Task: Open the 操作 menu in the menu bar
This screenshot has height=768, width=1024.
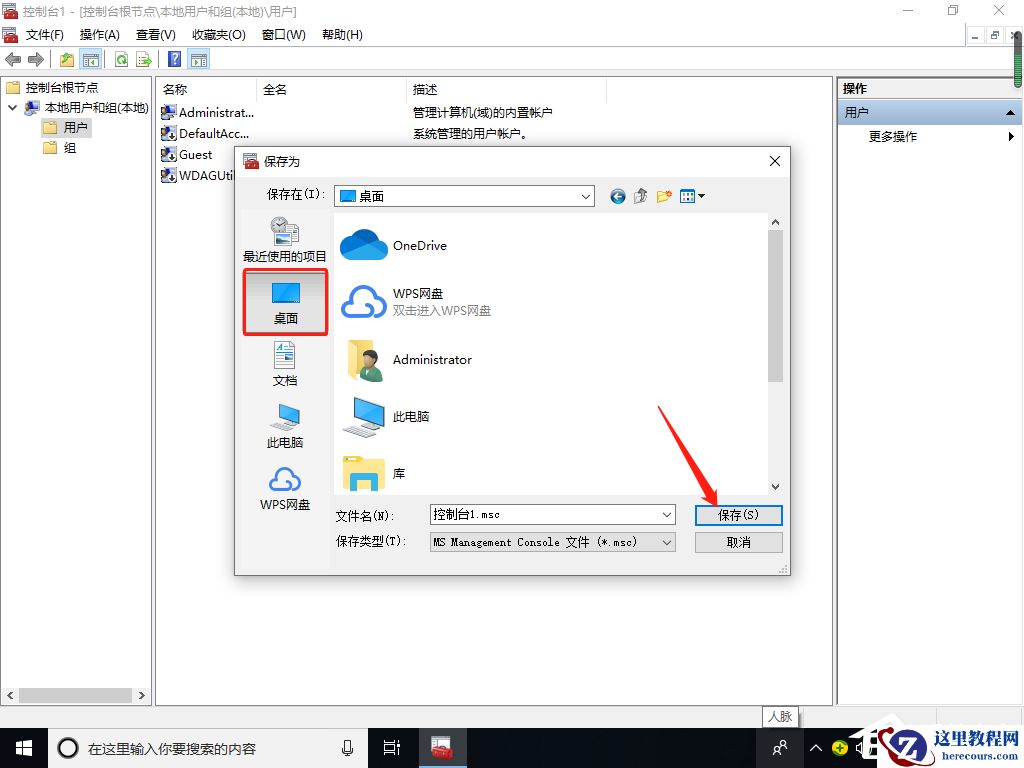Action: 100,34
